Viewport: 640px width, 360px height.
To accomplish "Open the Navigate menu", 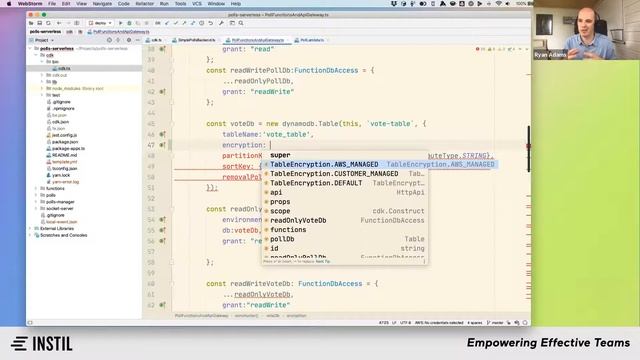I will click(102, 4).
